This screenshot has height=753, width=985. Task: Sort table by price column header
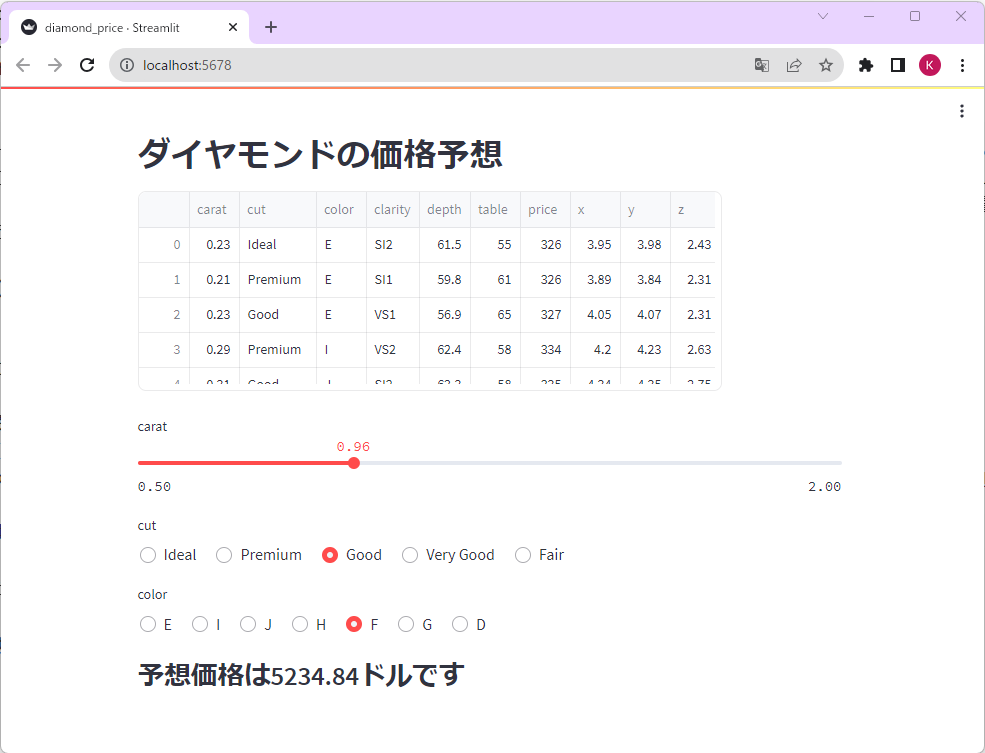tap(545, 210)
